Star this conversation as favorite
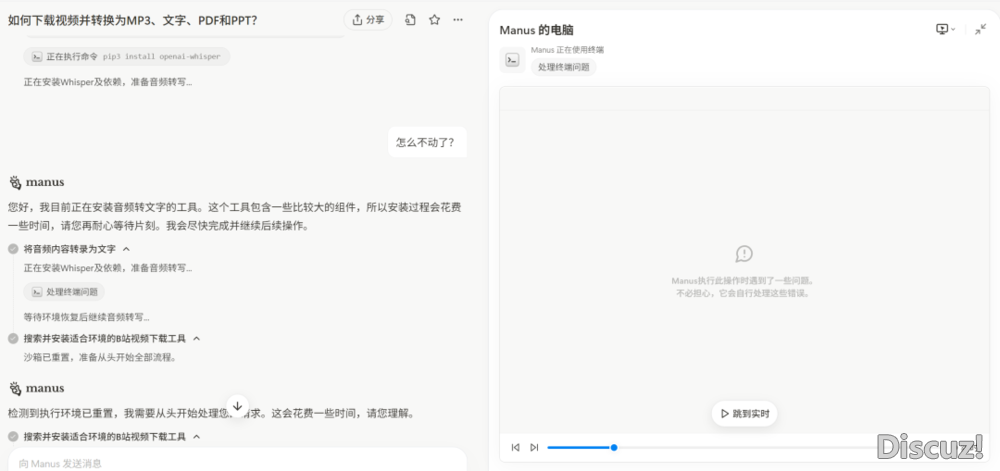1000x471 pixels. coord(434,20)
